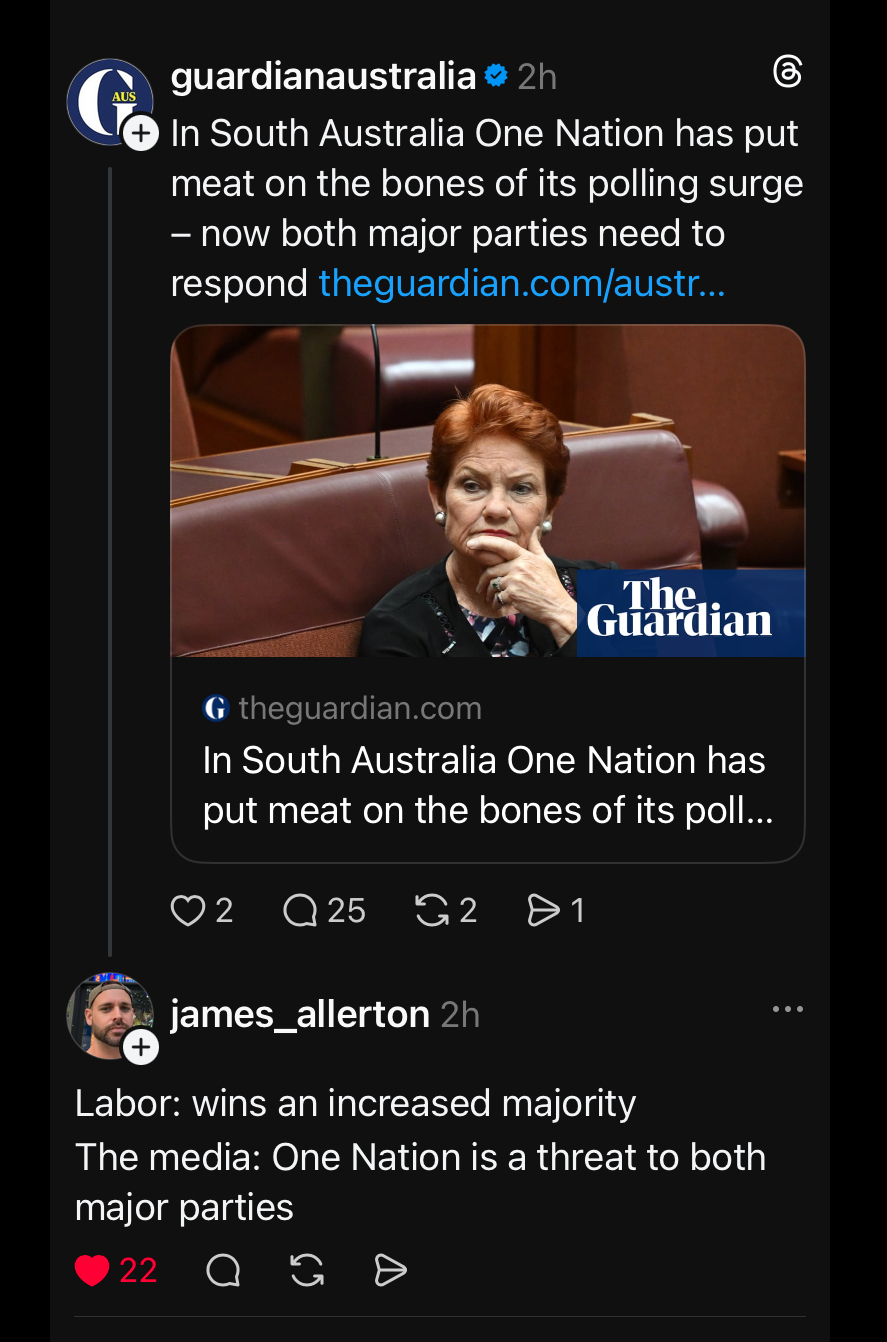Open james_allerton's comment text
The width and height of the screenshot is (887, 1342).
[x=420, y=1156]
